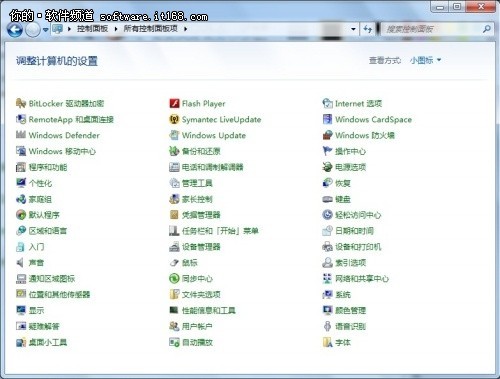Click the Windows CardSpace icon
The height and width of the screenshot is (379, 500).
pos(328,119)
